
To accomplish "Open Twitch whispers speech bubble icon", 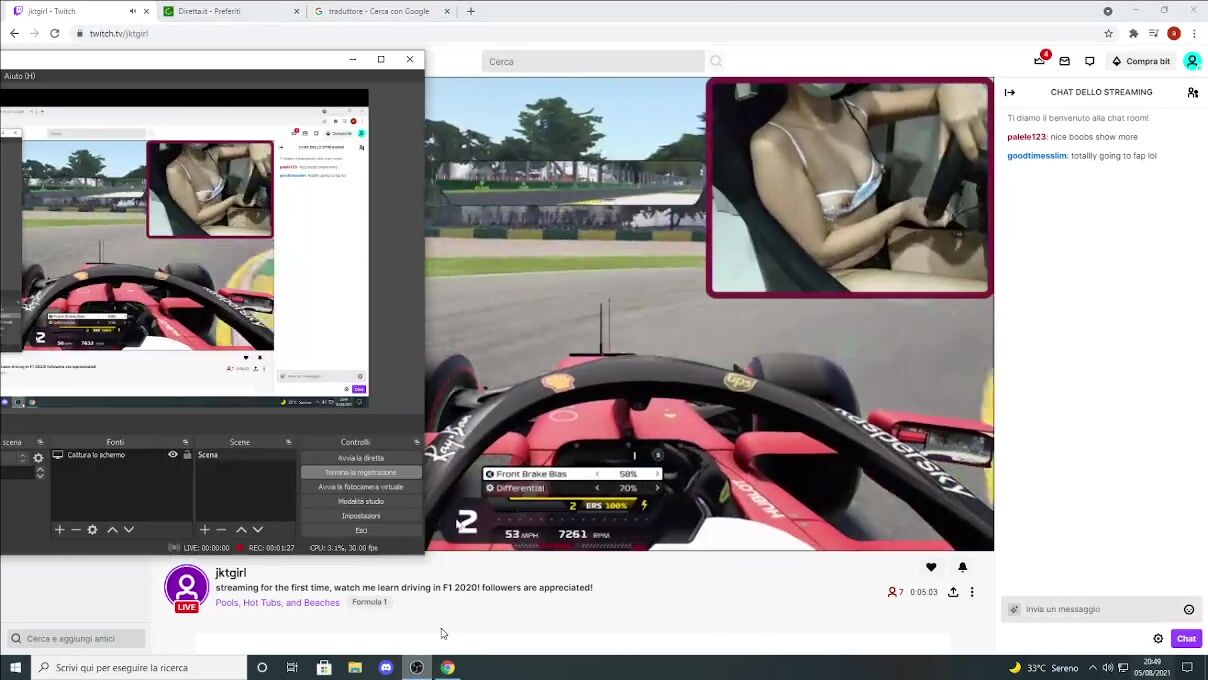I will click(x=1089, y=61).
